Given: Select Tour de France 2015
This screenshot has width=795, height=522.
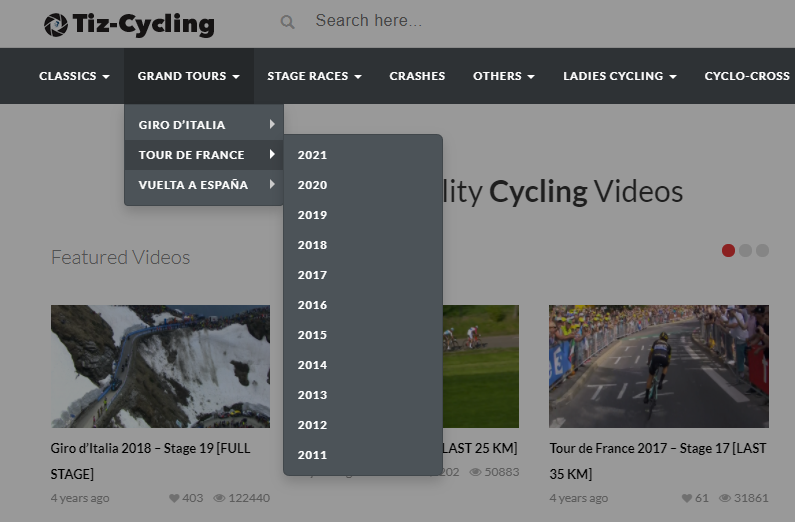Looking at the screenshot, I should click(x=363, y=334).
